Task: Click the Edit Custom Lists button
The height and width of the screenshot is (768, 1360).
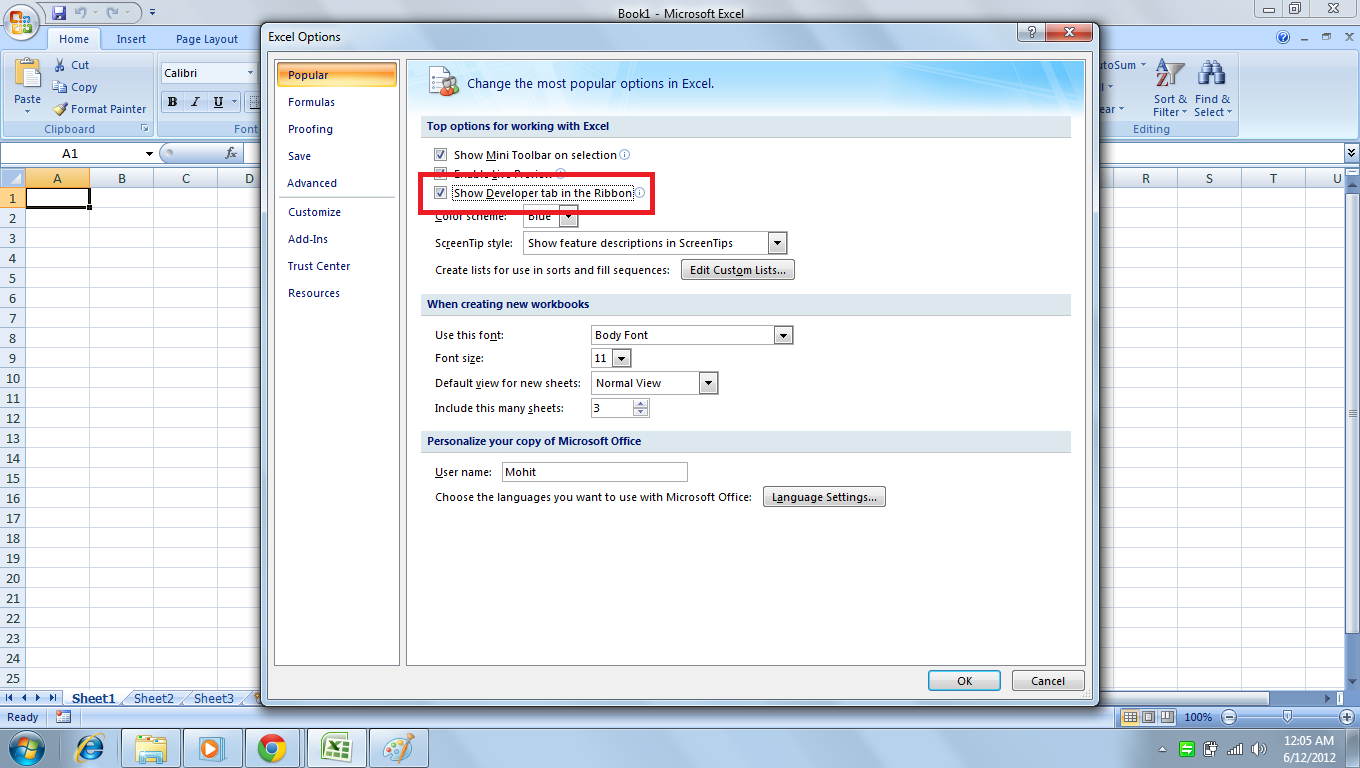Action: 738,270
